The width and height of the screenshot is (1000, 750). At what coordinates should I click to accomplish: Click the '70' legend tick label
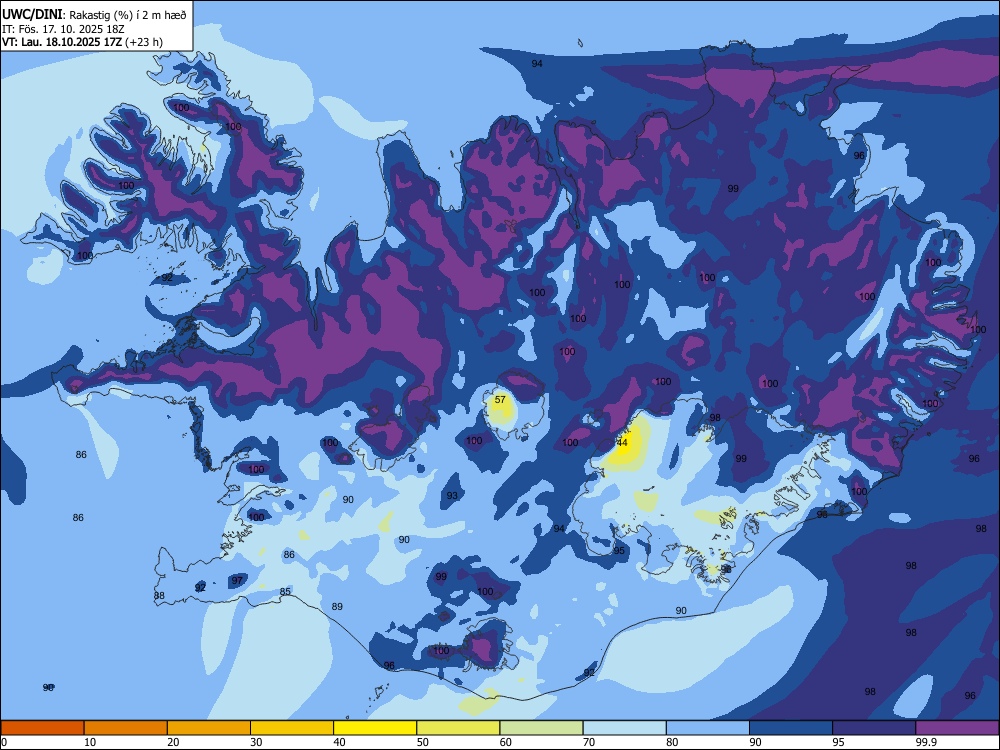coord(589,742)
